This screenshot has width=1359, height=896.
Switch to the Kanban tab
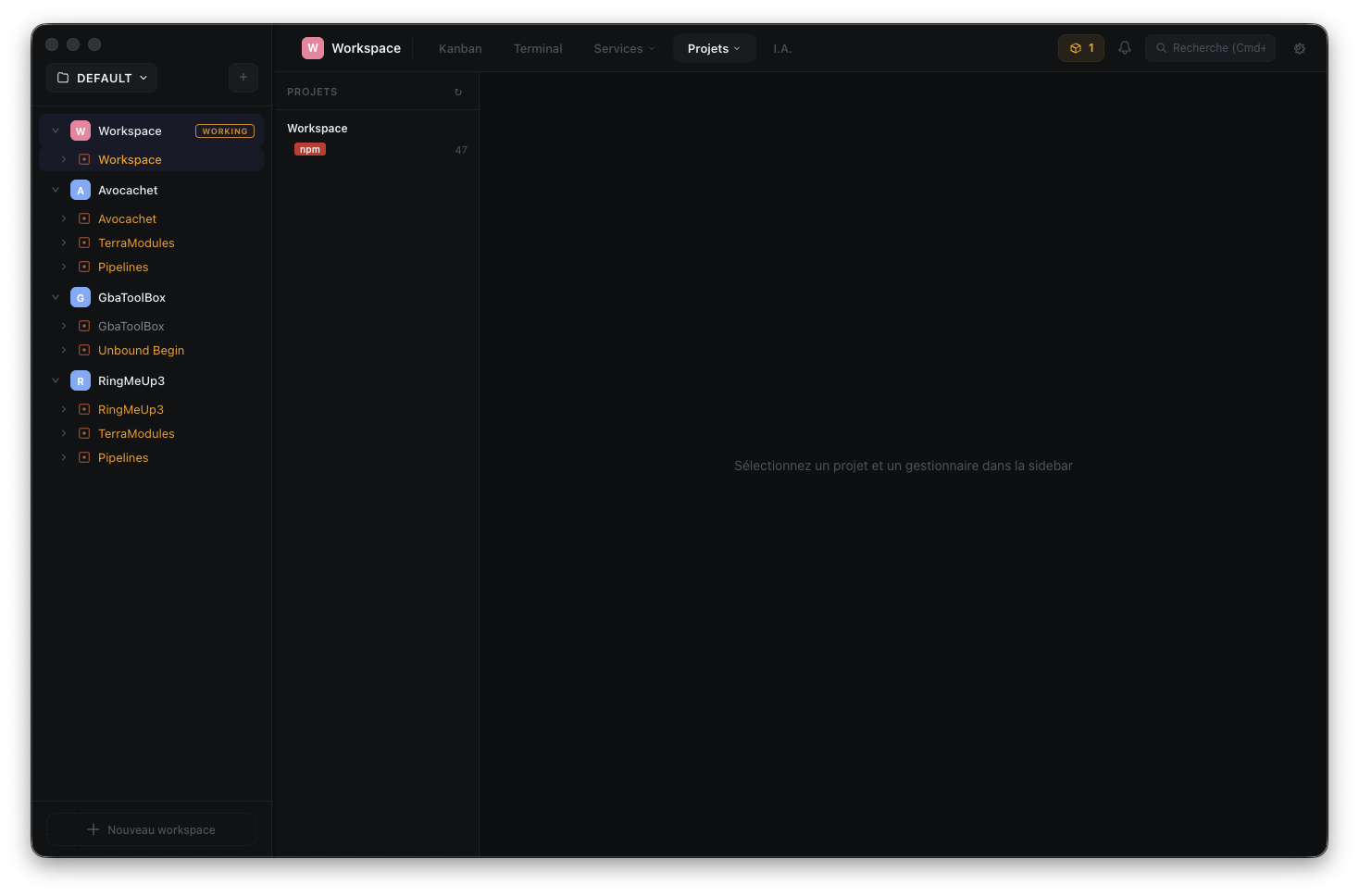pyautogui.click(x=460, y=48)
